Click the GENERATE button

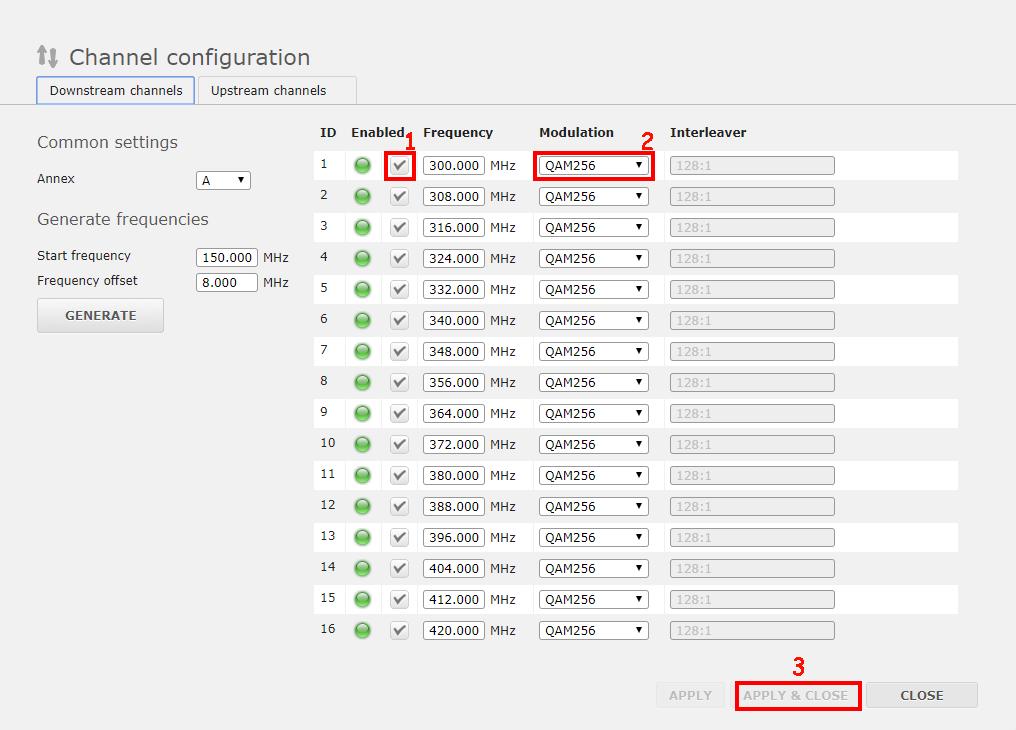point(100,315)
